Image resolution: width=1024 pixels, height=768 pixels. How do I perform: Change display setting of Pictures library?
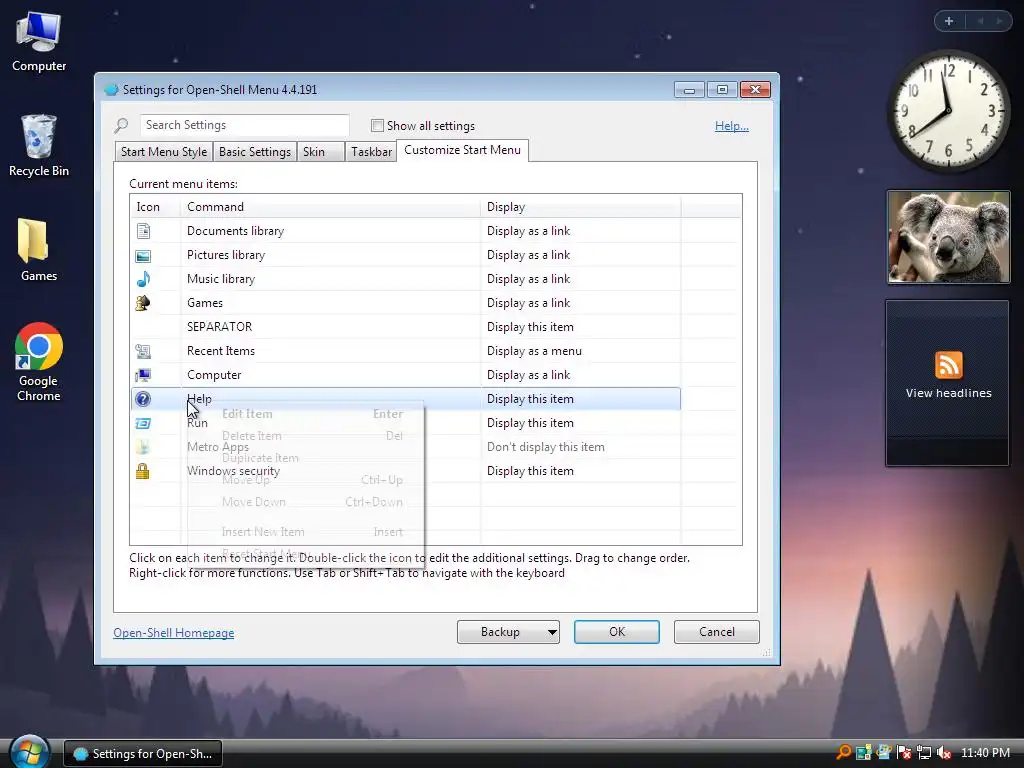(528, 255)
